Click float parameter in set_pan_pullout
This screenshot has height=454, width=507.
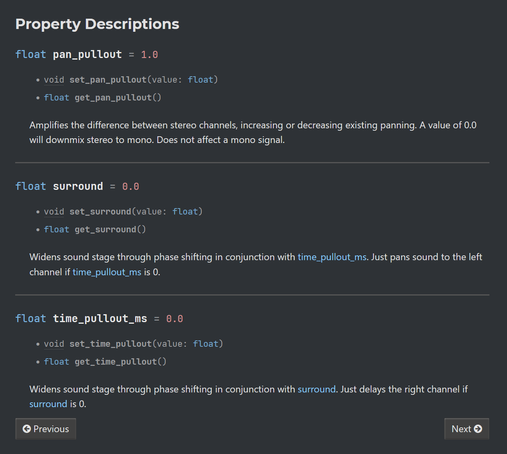coord(200,80)
